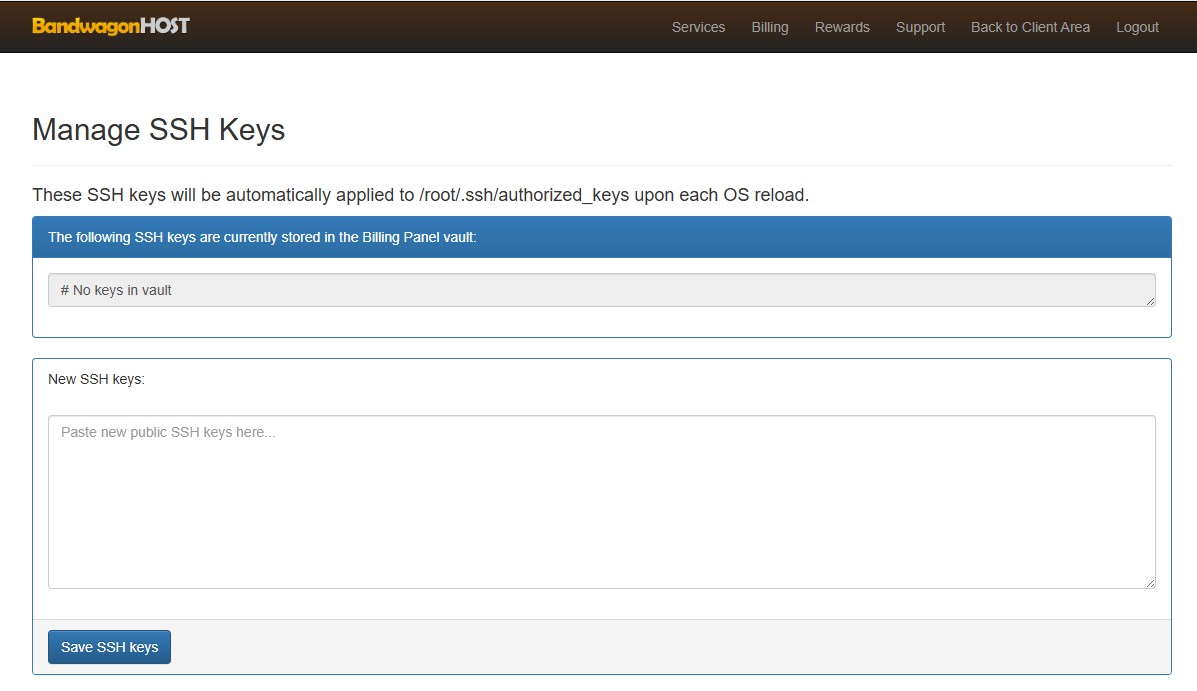
Task: Click the Save SSH keys button
Action: click(109, 647)
